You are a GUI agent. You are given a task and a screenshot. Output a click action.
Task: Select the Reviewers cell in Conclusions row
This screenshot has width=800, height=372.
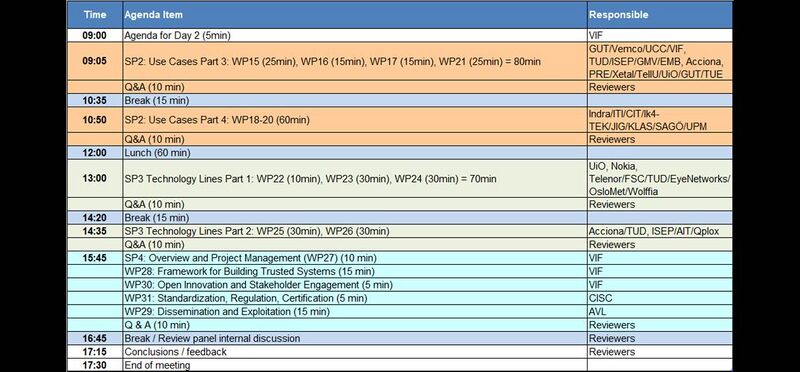click(660, 352)
